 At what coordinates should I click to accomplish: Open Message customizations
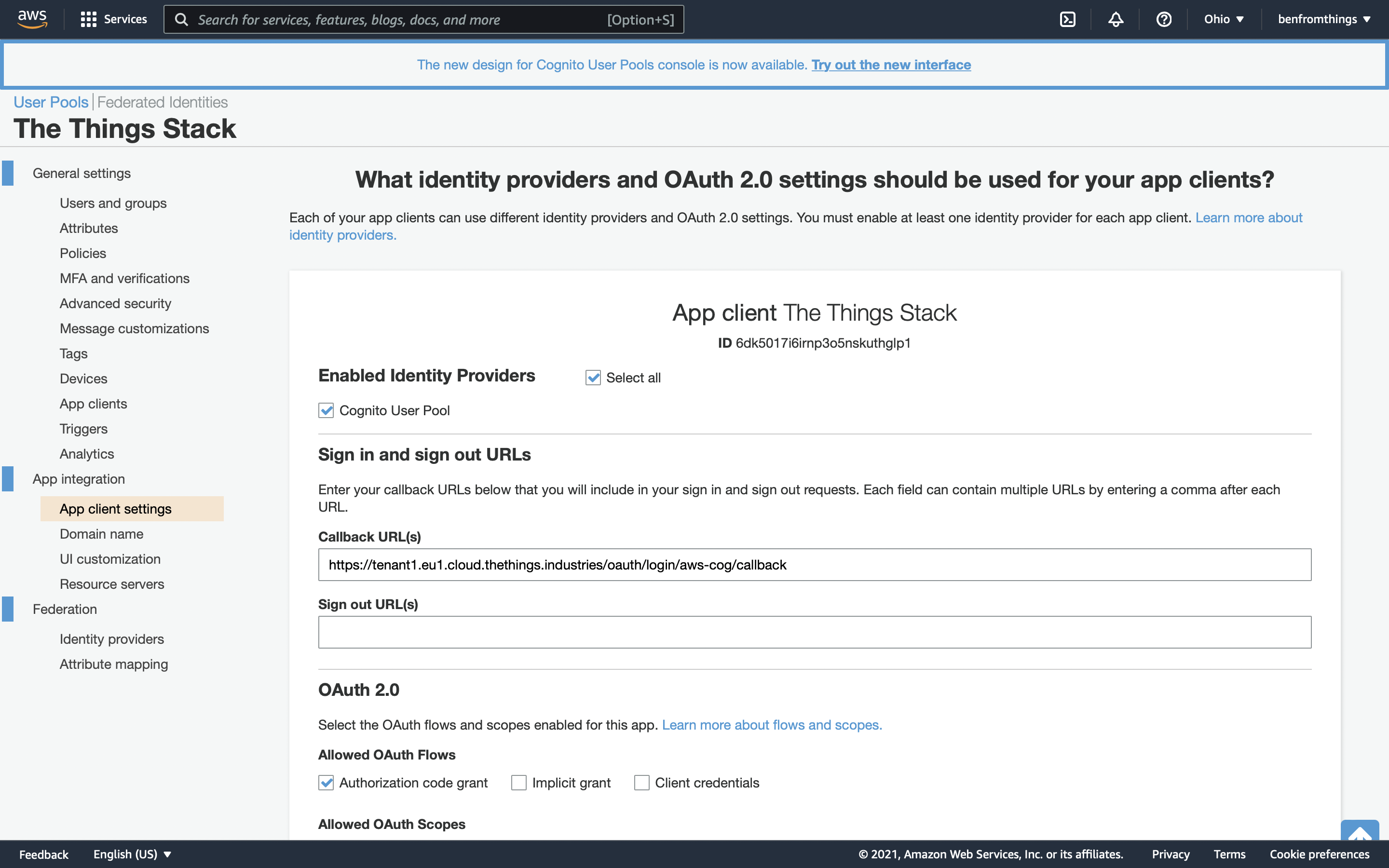(134, 328)
